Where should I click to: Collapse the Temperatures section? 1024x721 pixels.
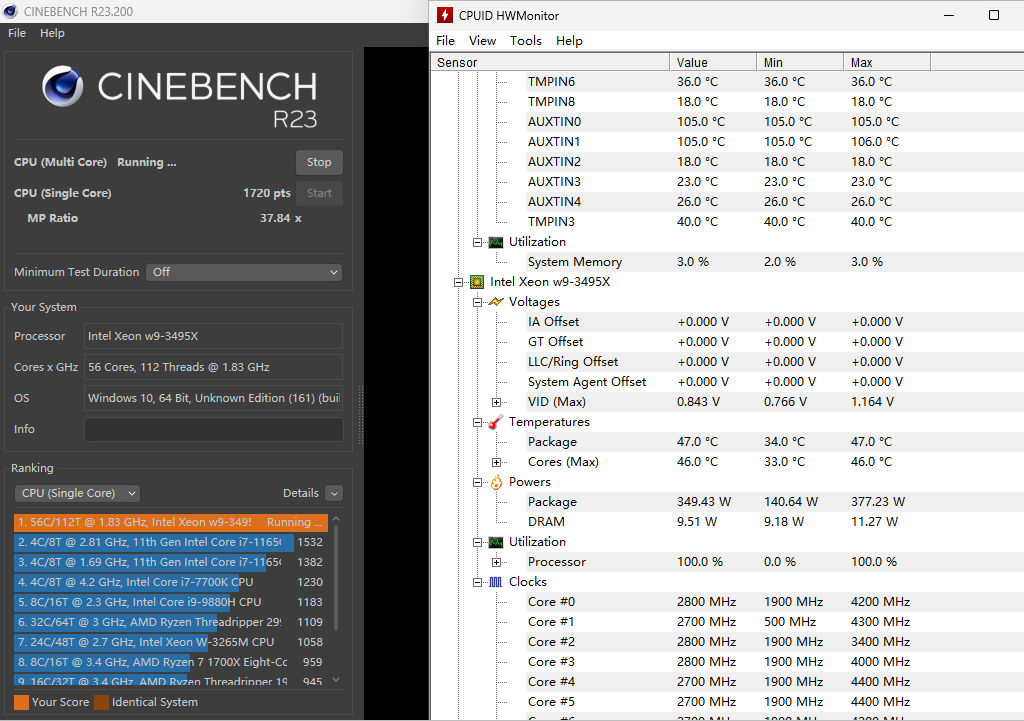tap(477, 423)
